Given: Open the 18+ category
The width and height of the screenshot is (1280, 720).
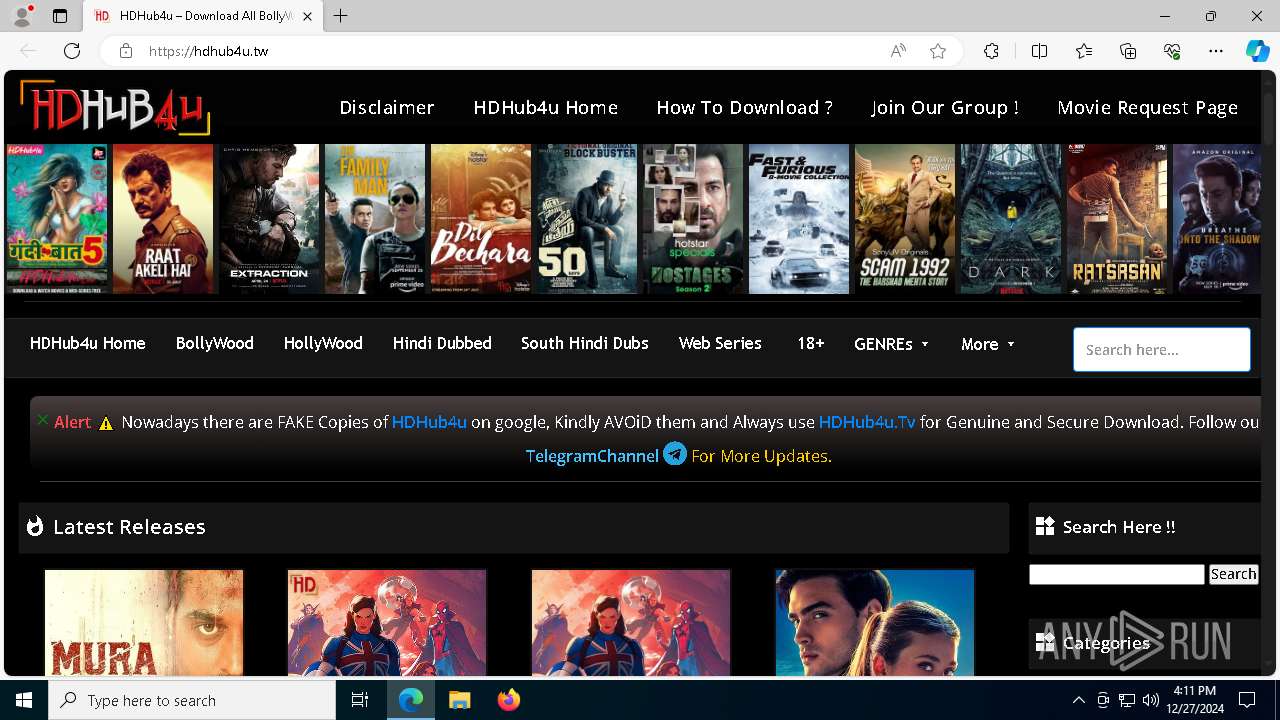Looking at the screenshot, I should [x=811, y=343].
